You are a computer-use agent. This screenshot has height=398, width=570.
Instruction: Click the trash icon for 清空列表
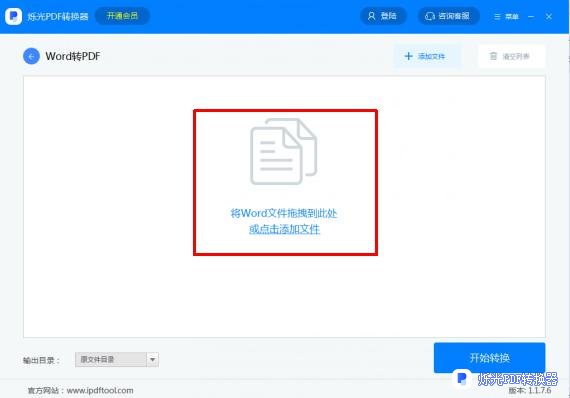tap(493, 56)
